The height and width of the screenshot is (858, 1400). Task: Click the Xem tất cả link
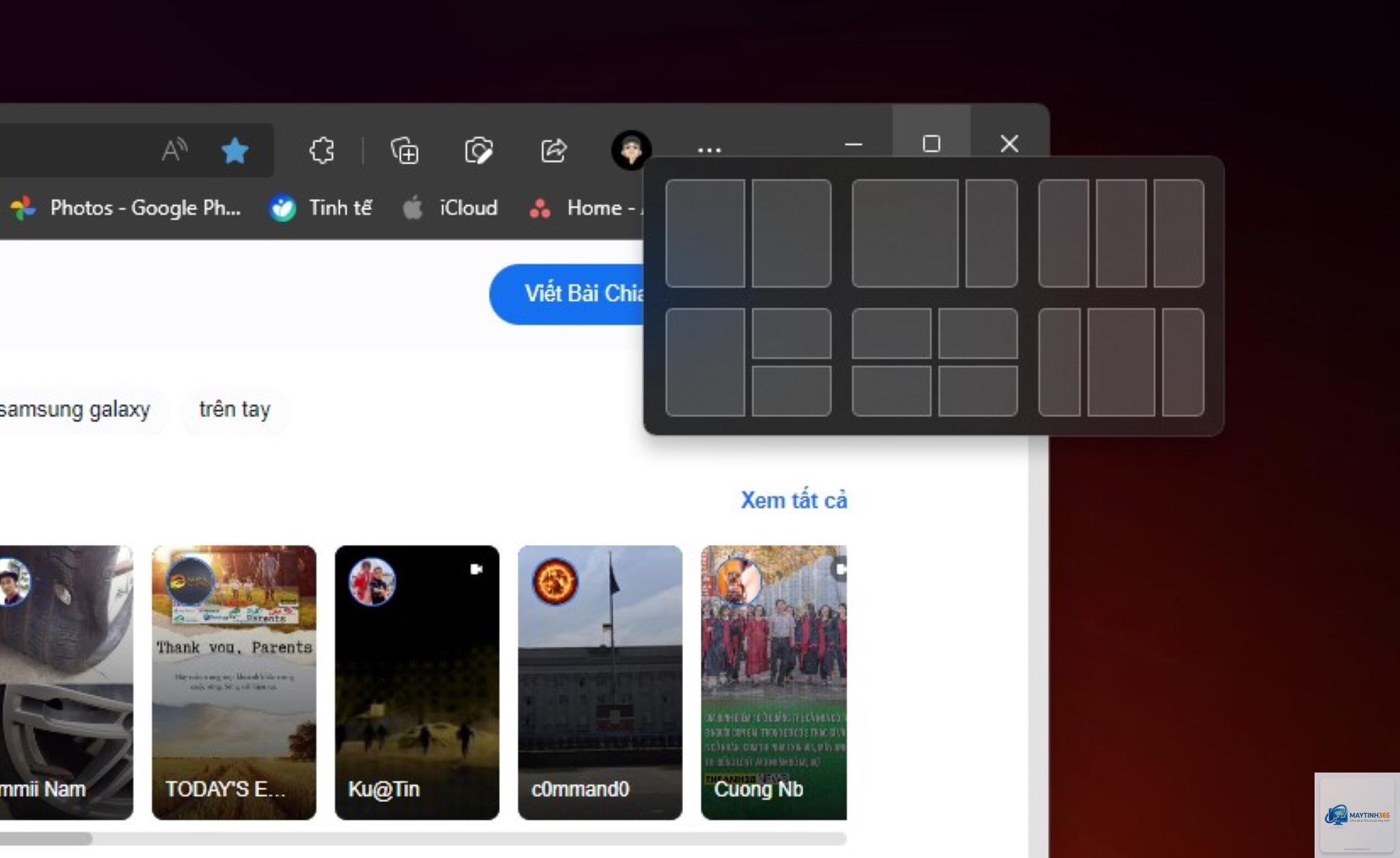(x=794, y=500)
